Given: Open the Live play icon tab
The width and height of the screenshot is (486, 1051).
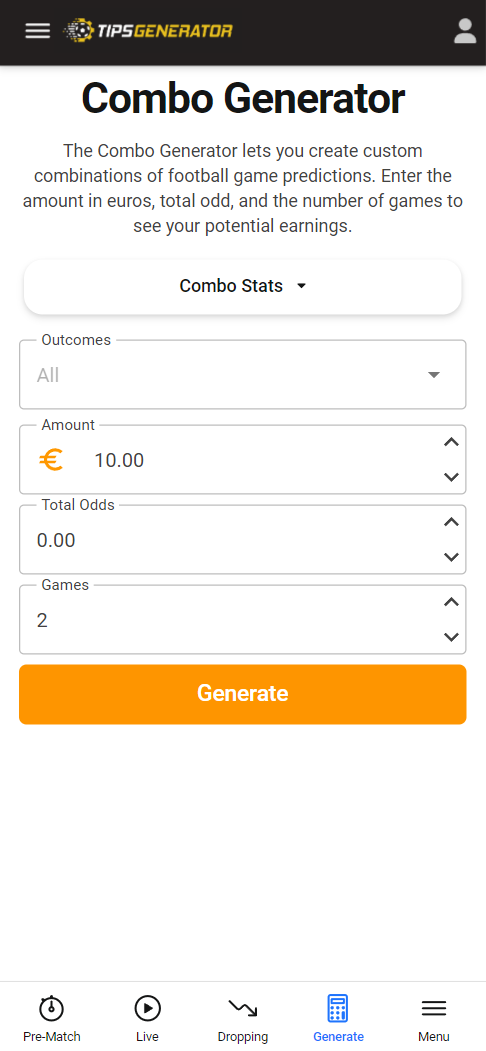Looking at the screenshot, I should (147, 1008).
